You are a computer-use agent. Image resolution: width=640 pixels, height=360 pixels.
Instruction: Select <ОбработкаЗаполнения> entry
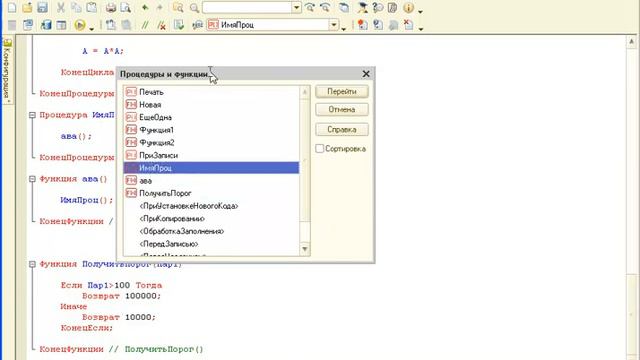[211, 231]
